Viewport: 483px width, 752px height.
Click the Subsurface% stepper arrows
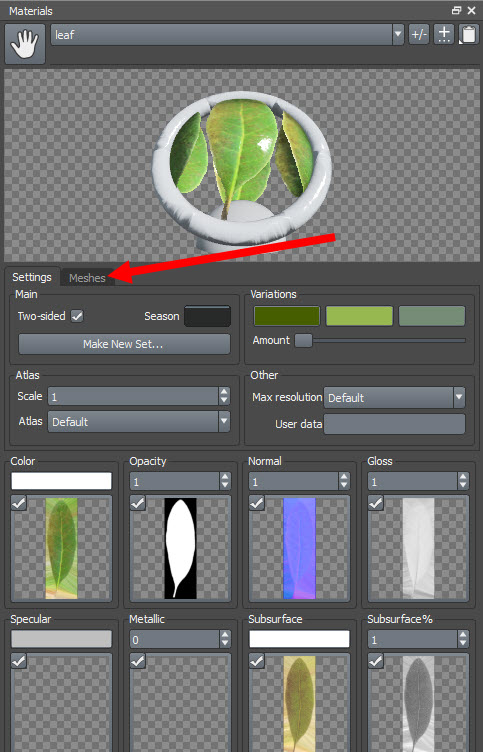pyautogui.click(x=463, y=639)
